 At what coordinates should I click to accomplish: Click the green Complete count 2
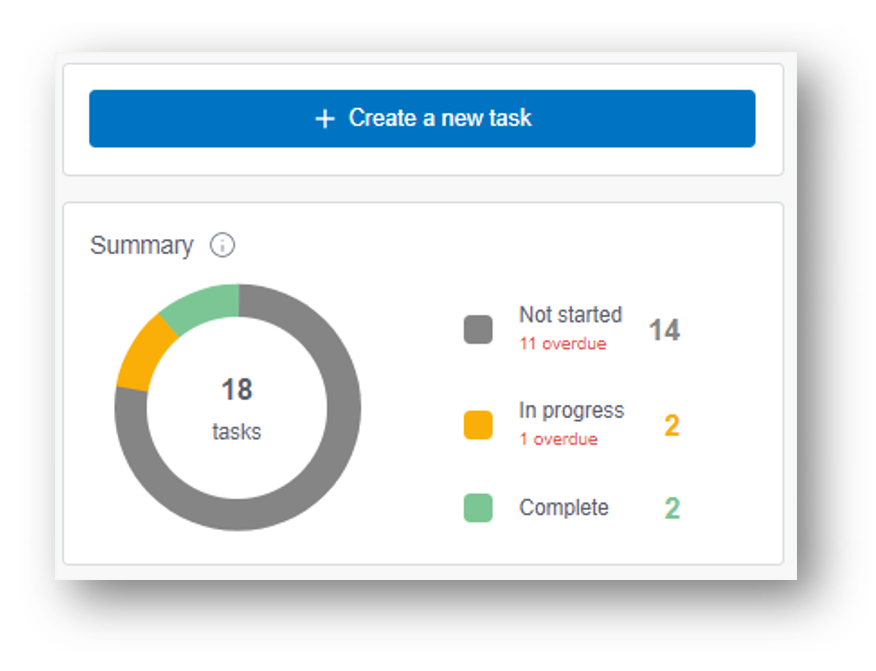672,508
